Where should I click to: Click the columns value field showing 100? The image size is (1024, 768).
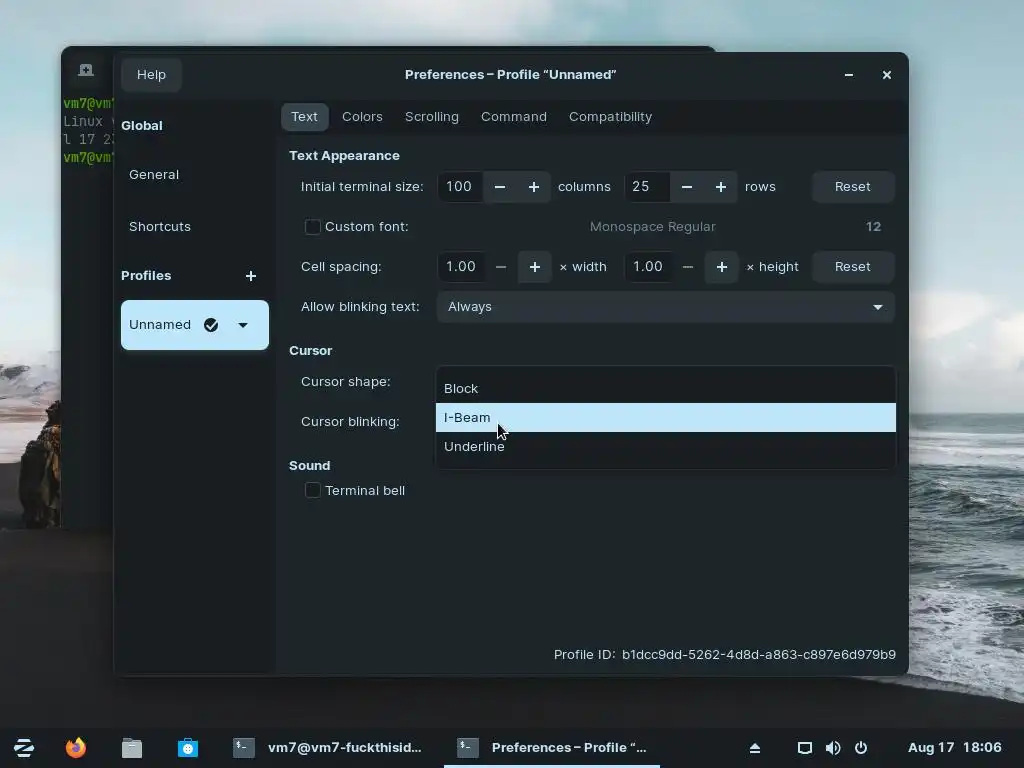[x=460, y=187]
